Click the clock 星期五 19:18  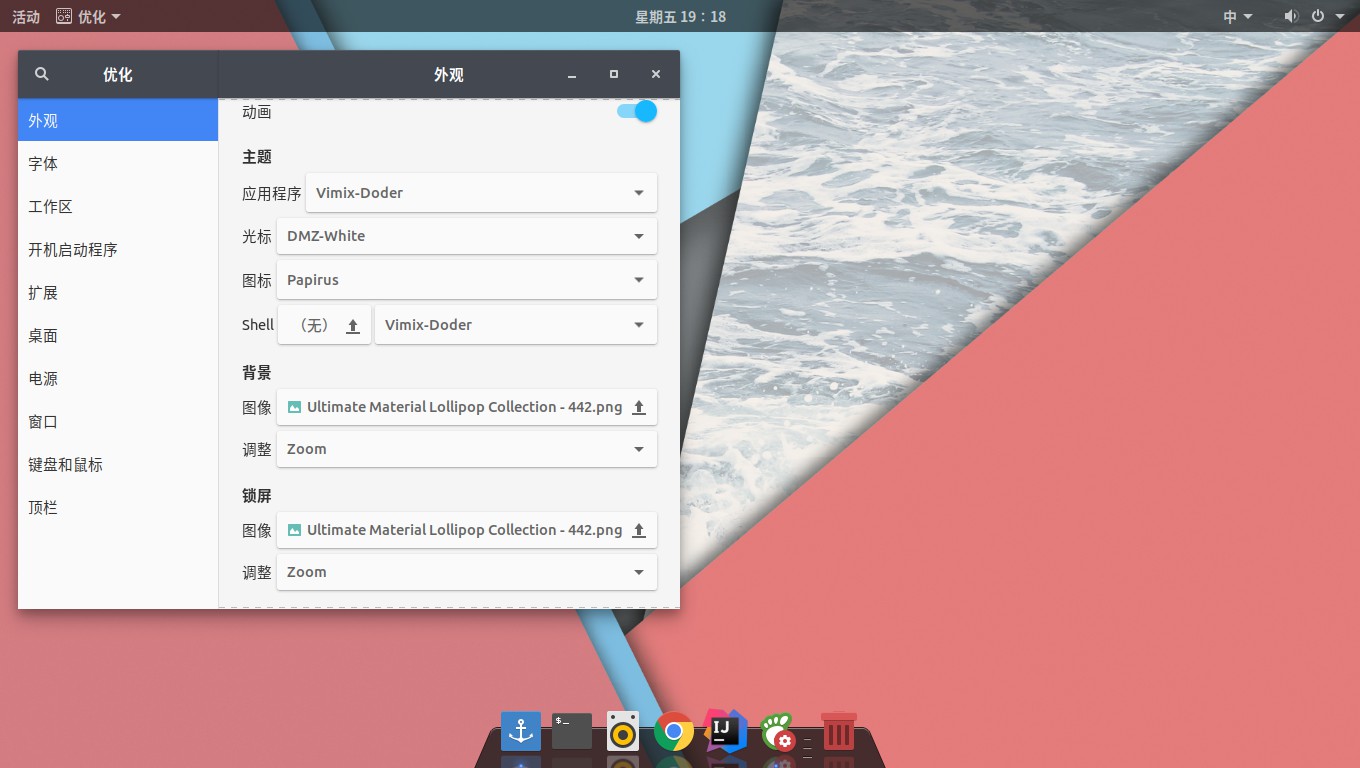(680, 17)
